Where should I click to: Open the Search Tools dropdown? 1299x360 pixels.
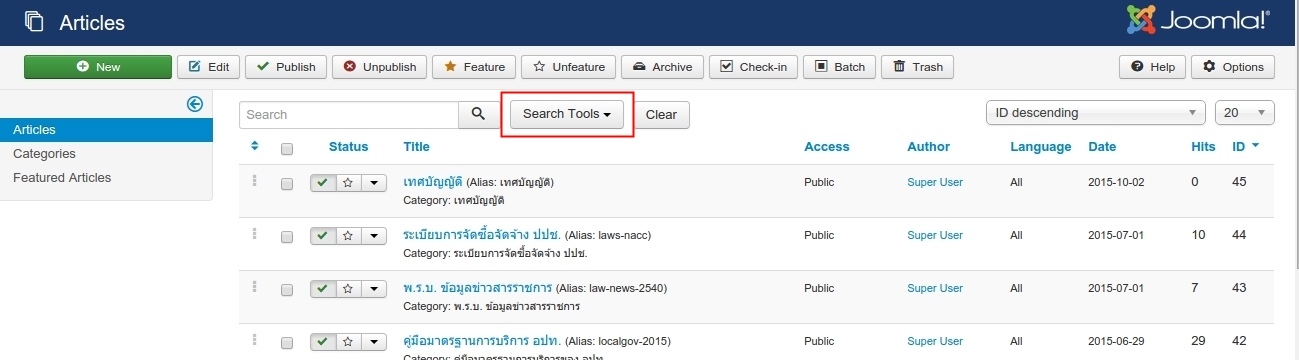(x=567, y=114)
